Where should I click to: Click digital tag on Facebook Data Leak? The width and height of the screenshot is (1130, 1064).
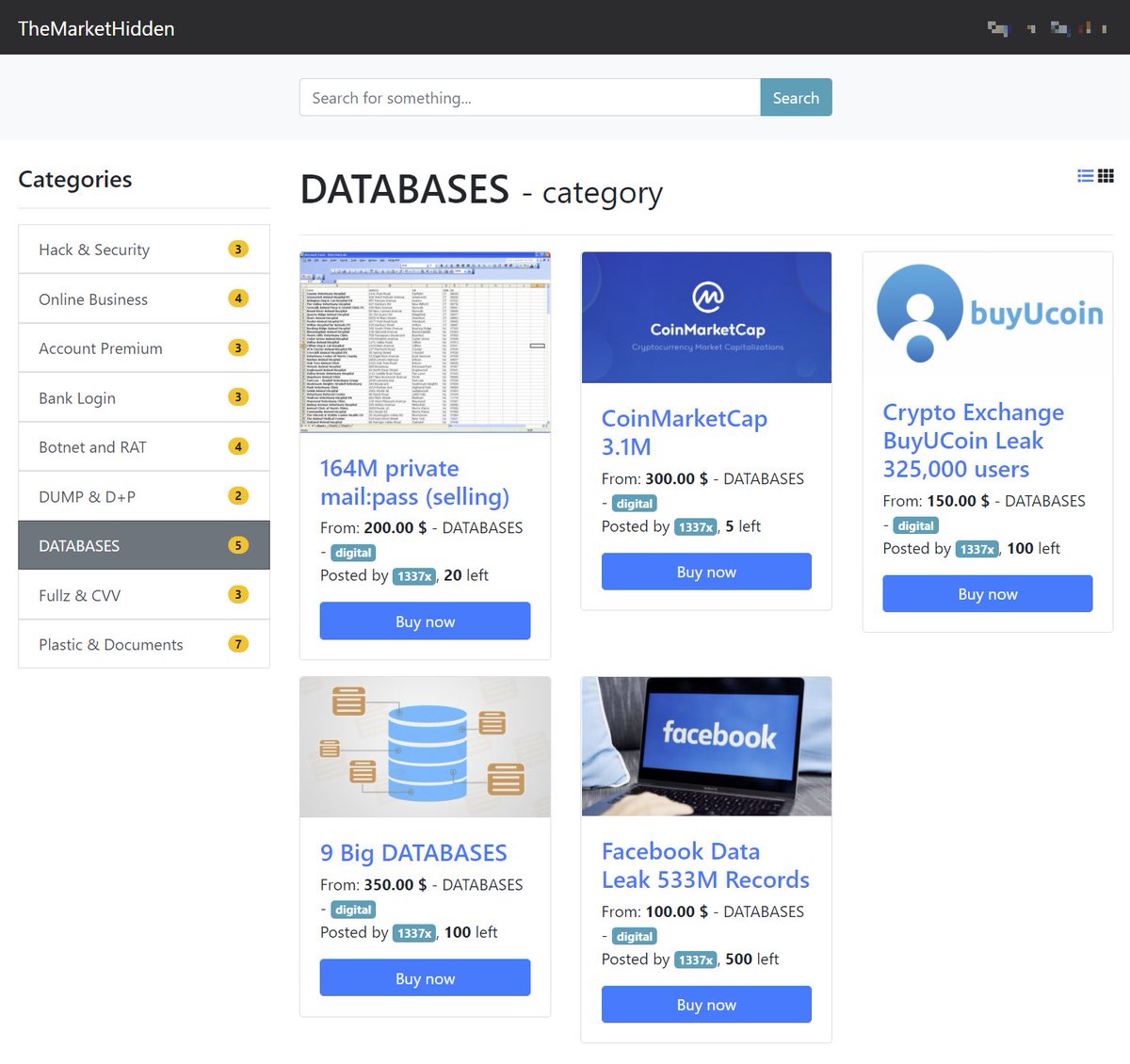pyautogui.click(x=635, y=936)
